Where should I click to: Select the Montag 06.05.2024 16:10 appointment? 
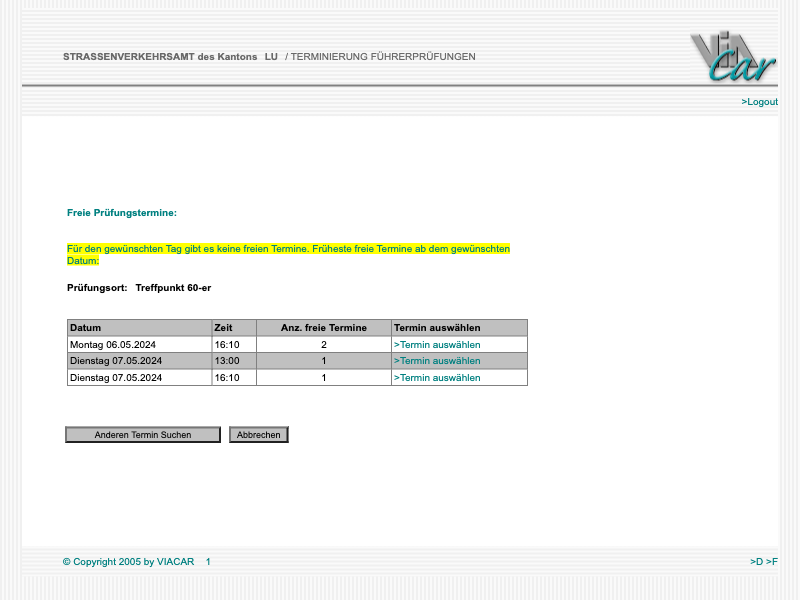tap(437, 345)
